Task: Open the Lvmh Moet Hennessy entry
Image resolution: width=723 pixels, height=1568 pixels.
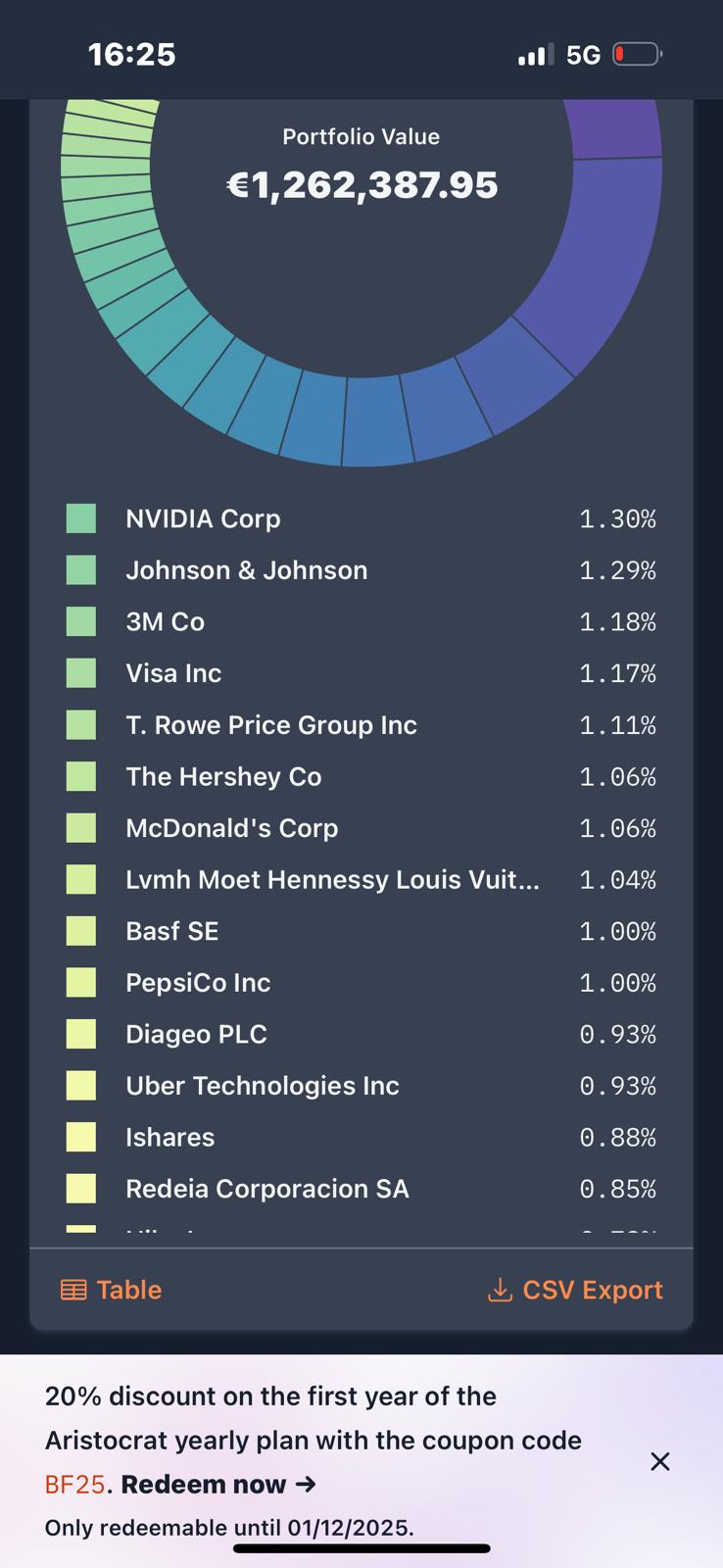Action: click(332, 880)
